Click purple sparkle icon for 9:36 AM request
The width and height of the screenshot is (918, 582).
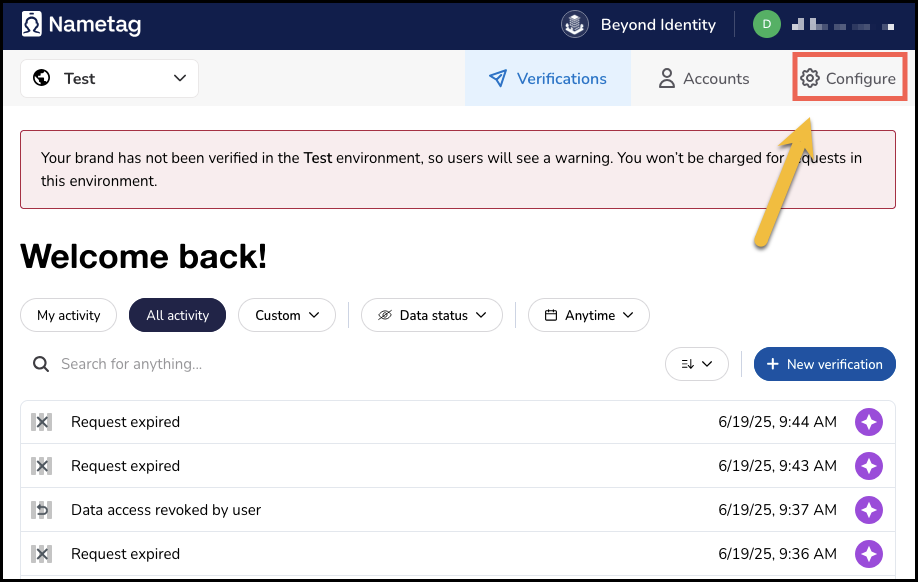[x=869, y=554]
